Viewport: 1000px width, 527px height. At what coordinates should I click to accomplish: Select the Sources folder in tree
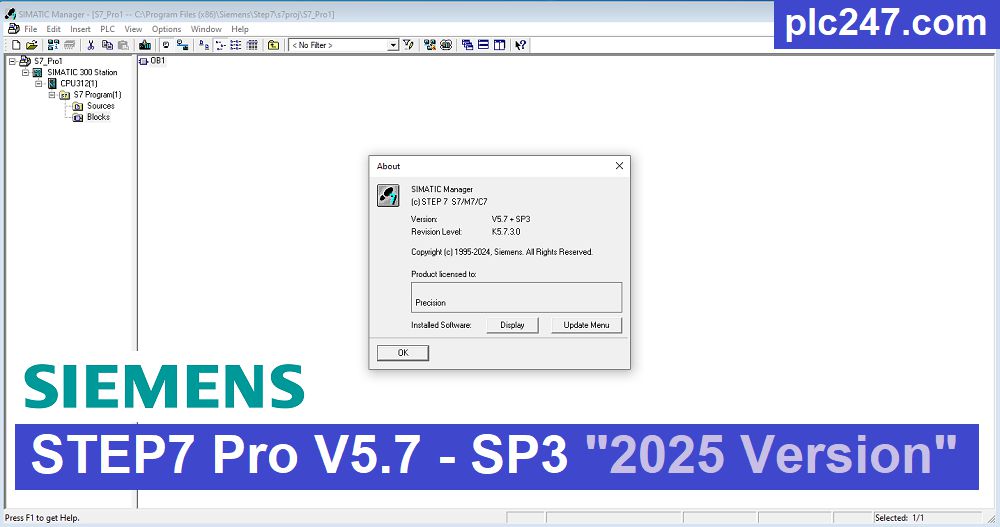click(x=101, y=106)
